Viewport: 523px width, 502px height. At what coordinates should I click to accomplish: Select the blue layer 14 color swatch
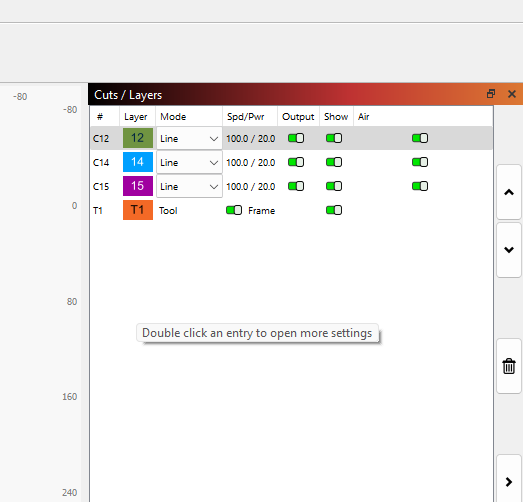point(138,162)
